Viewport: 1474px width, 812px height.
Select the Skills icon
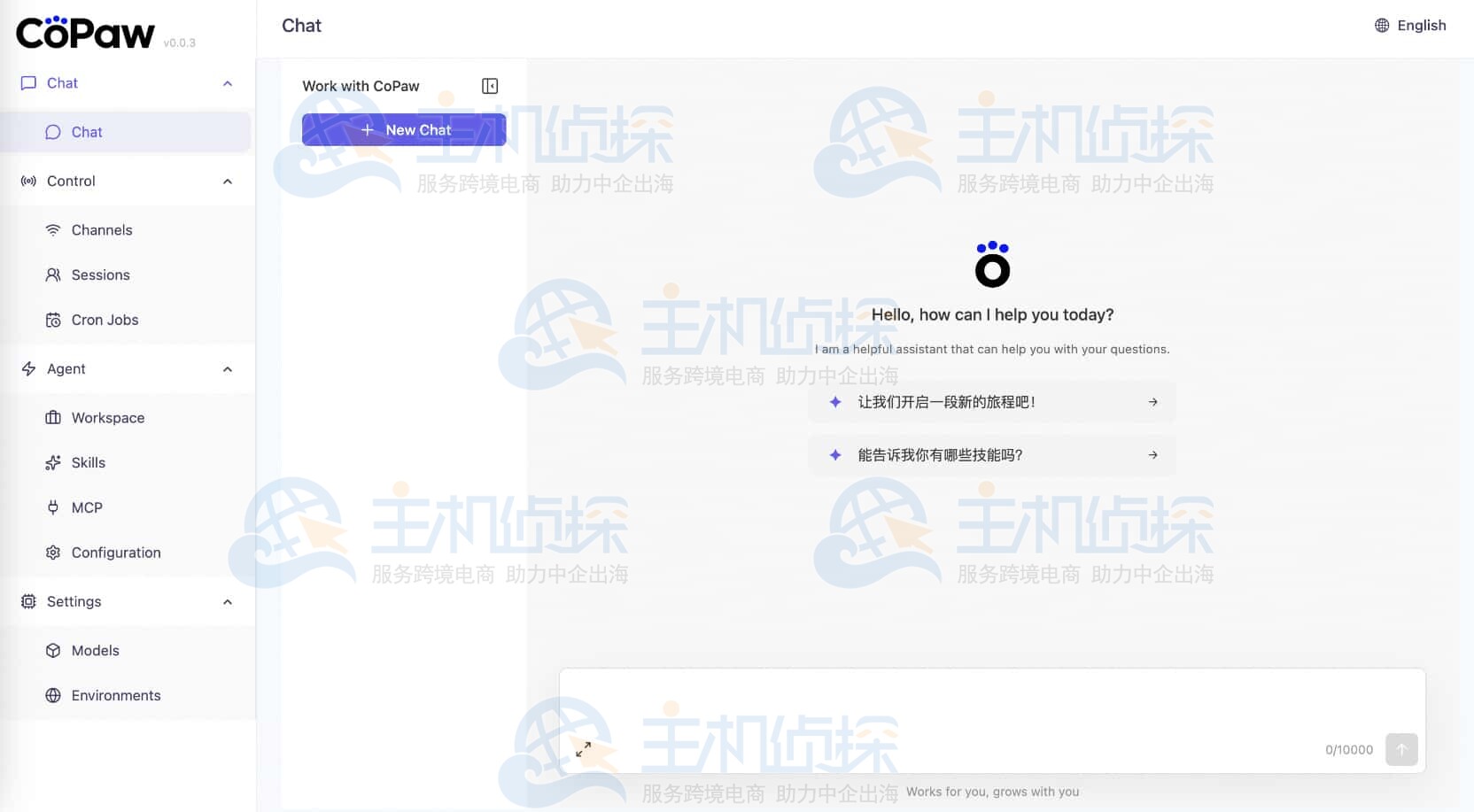tap(53, 462)
